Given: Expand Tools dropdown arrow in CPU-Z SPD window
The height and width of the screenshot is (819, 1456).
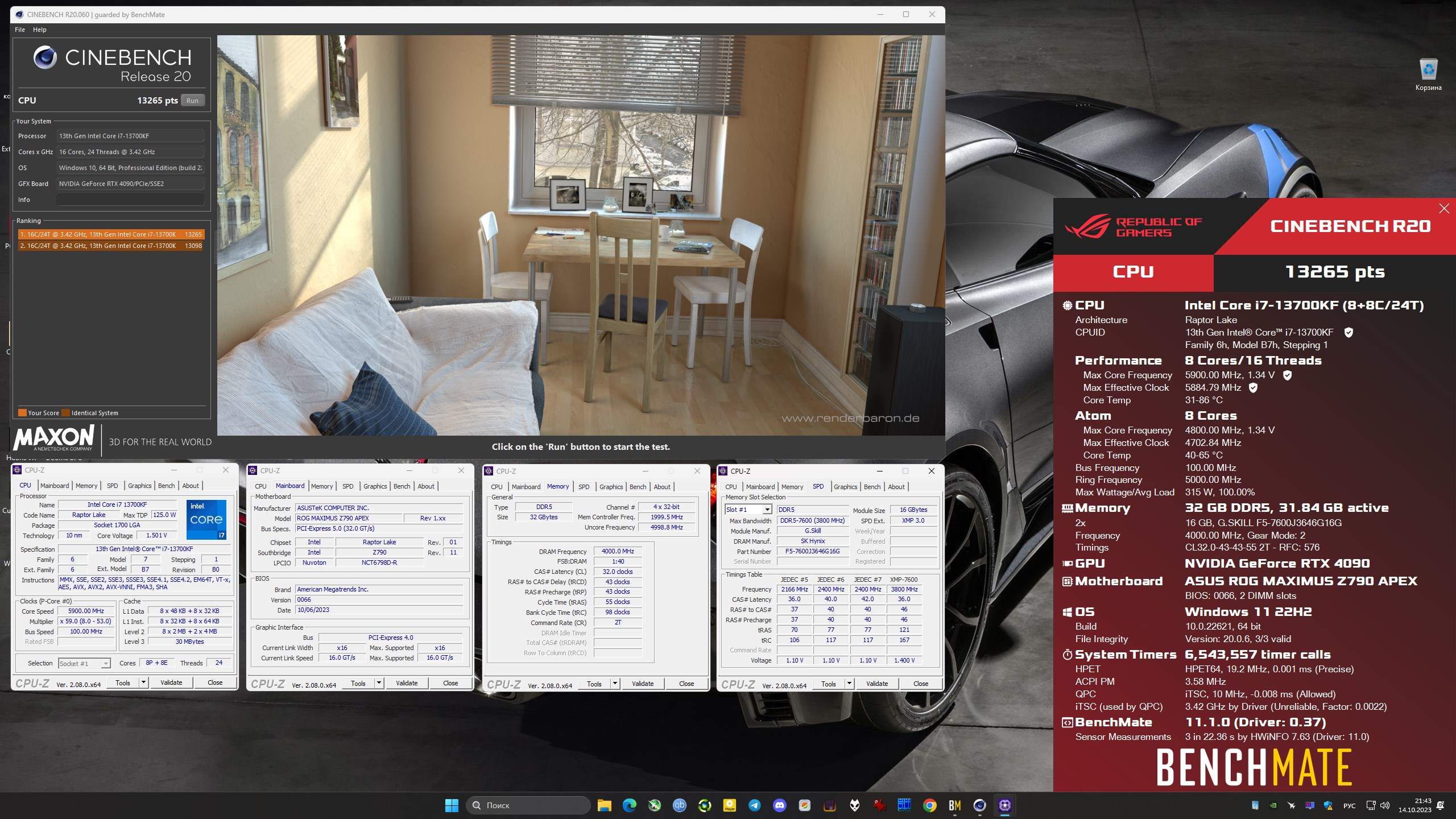Looking at the screenshot, I should point(849,684).
